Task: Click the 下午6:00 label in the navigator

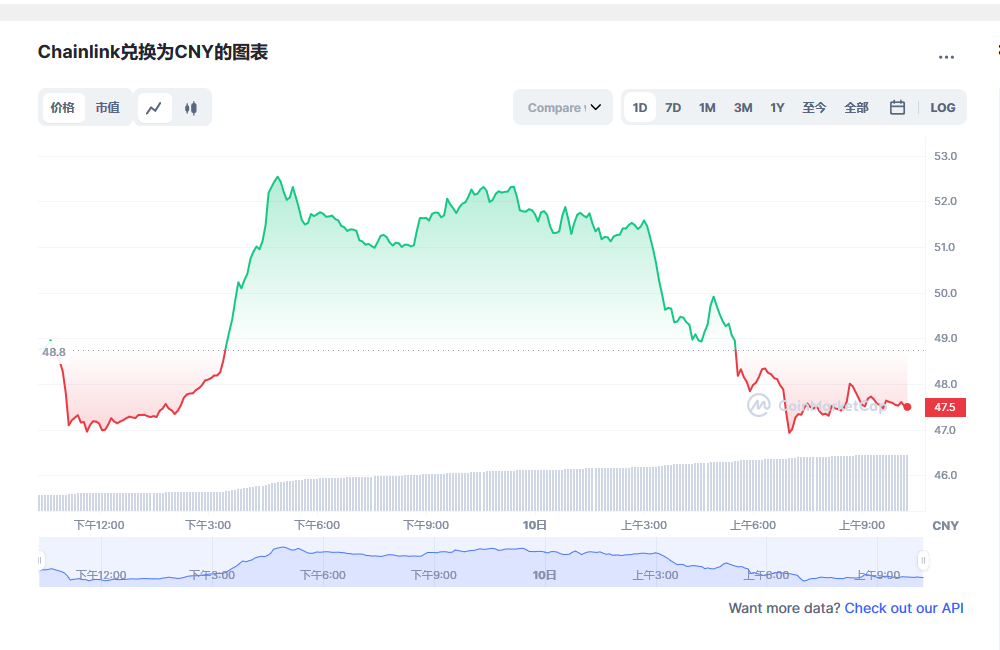Action: coord(323,575)
